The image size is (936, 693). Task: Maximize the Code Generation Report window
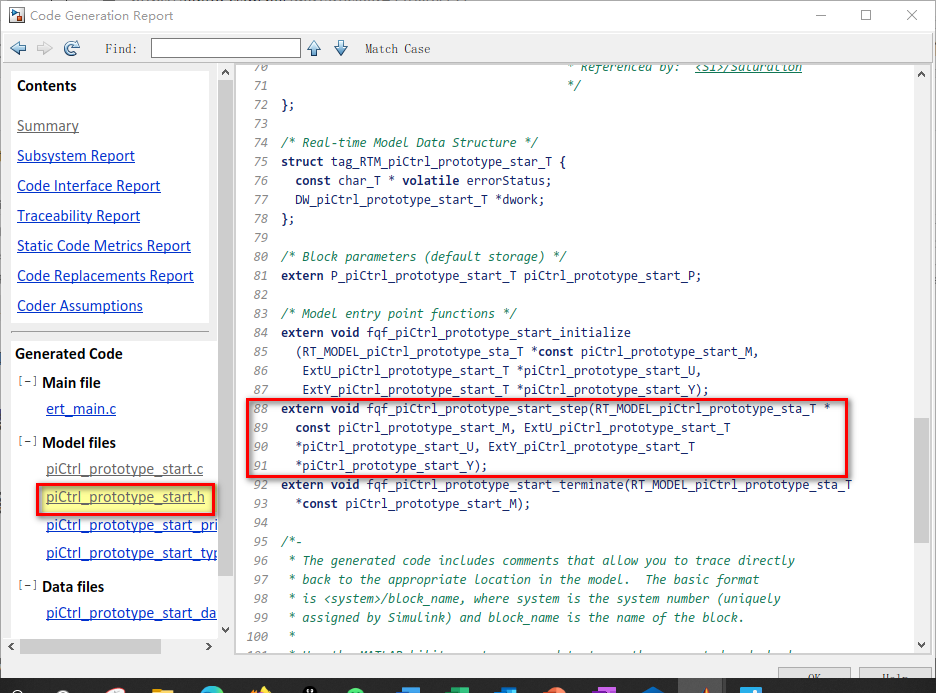pos(866,16)
